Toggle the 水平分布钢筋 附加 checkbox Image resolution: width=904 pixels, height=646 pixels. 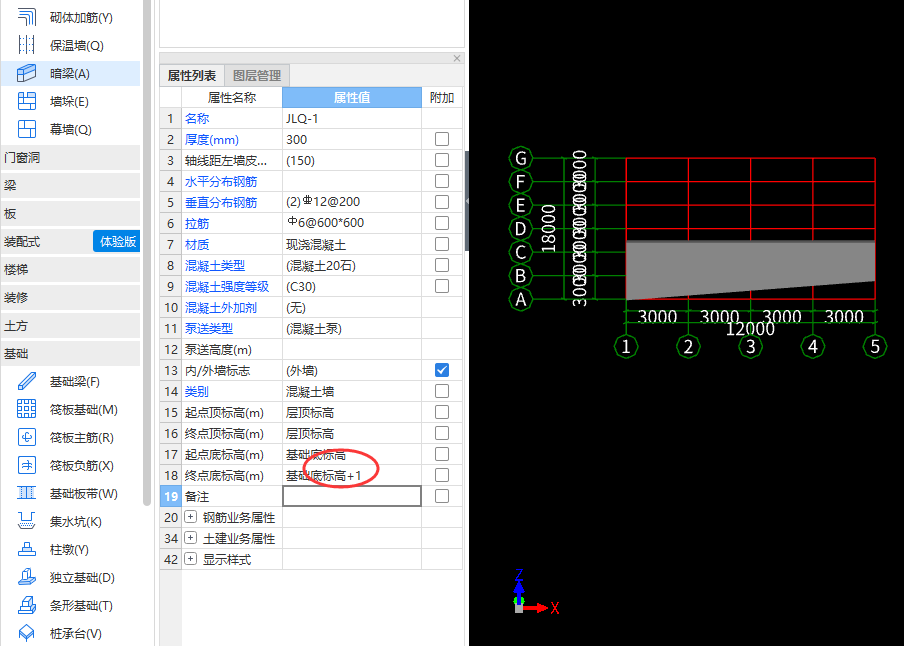pyautogui.click(x=442, y=181)
